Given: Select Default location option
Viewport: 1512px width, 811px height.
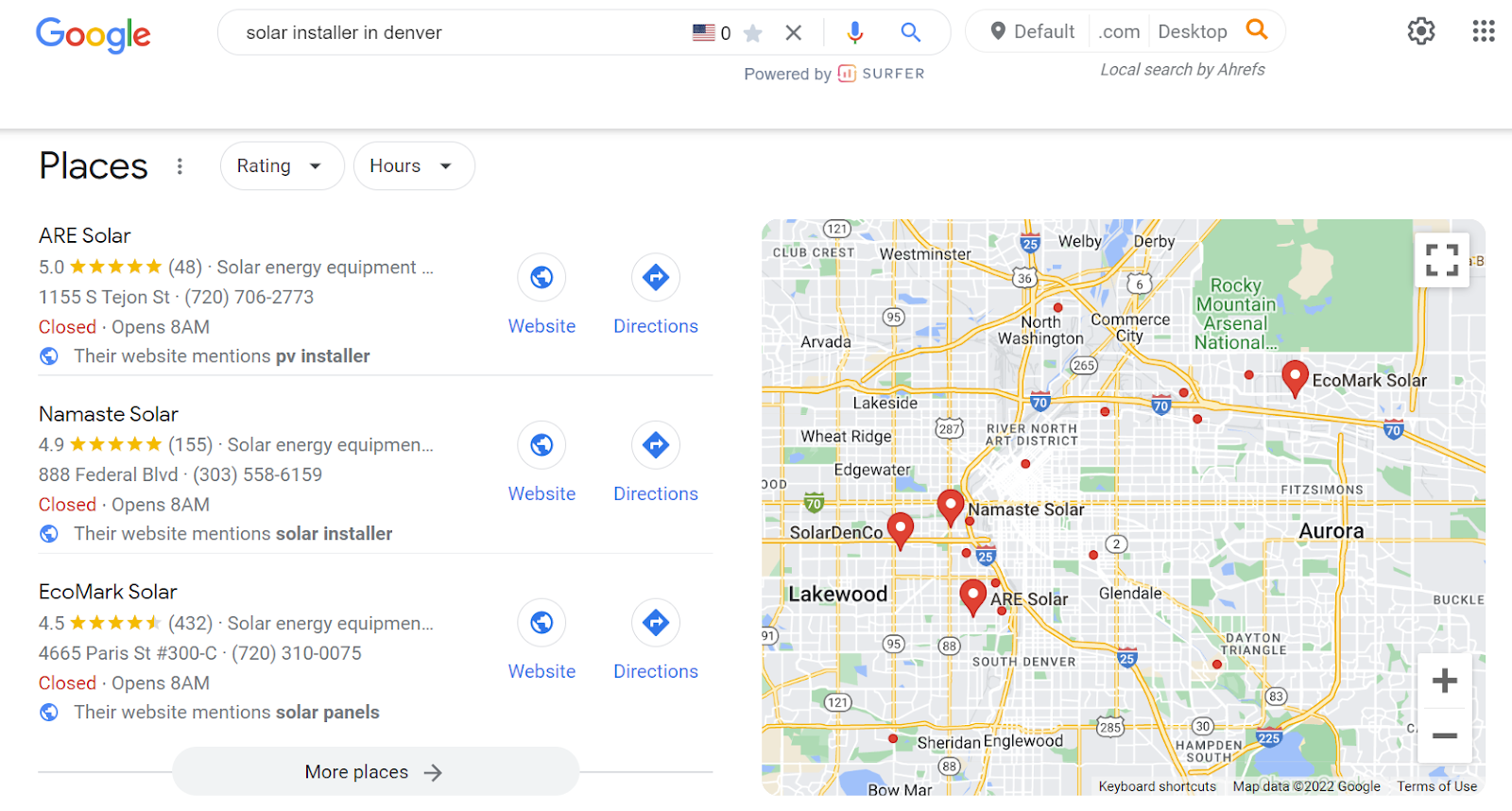Looking at the screenshot, I should coord(1031,32).
